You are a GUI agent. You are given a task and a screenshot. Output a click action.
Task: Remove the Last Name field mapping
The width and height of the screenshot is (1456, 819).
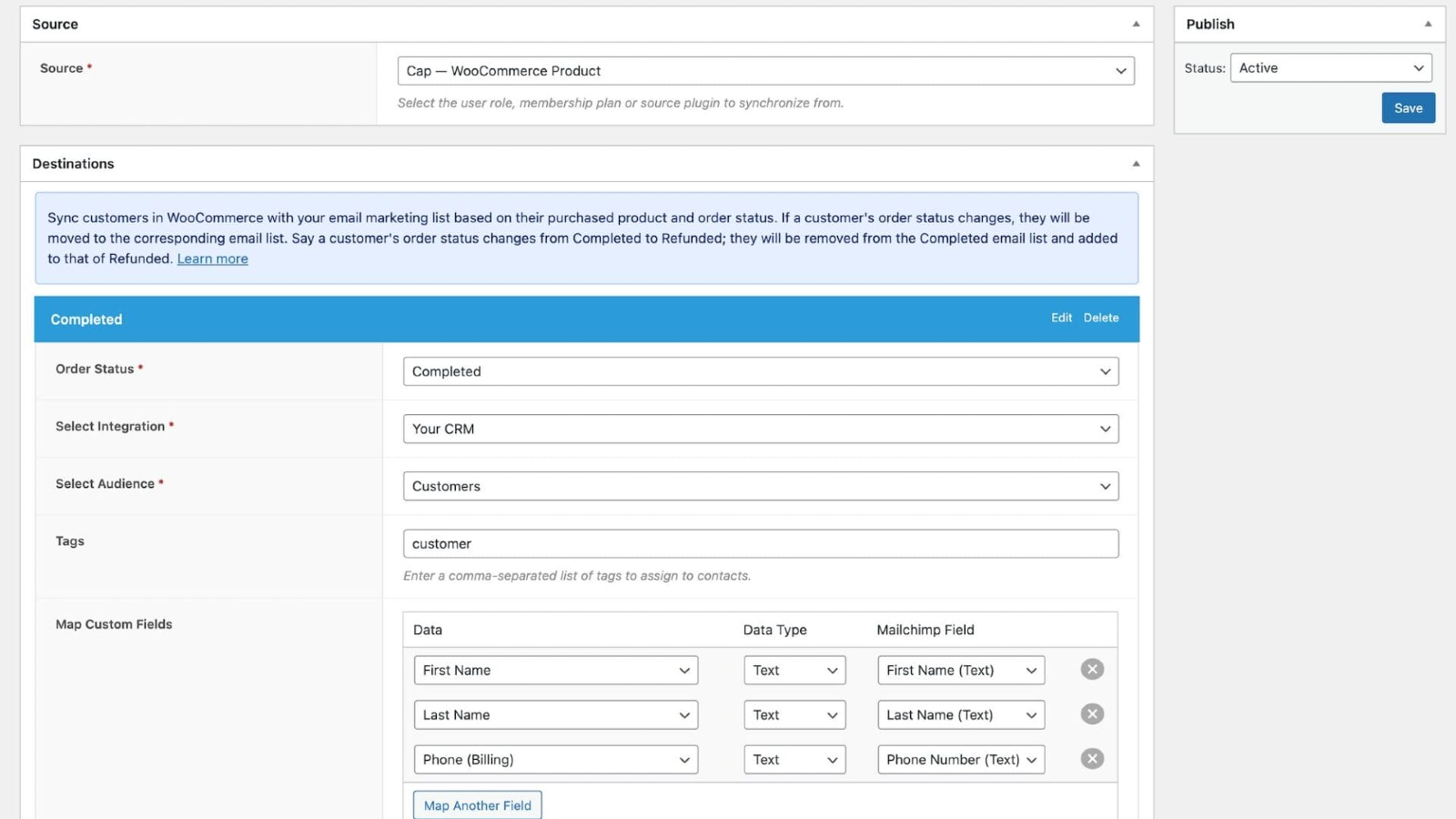[1092, 714]
